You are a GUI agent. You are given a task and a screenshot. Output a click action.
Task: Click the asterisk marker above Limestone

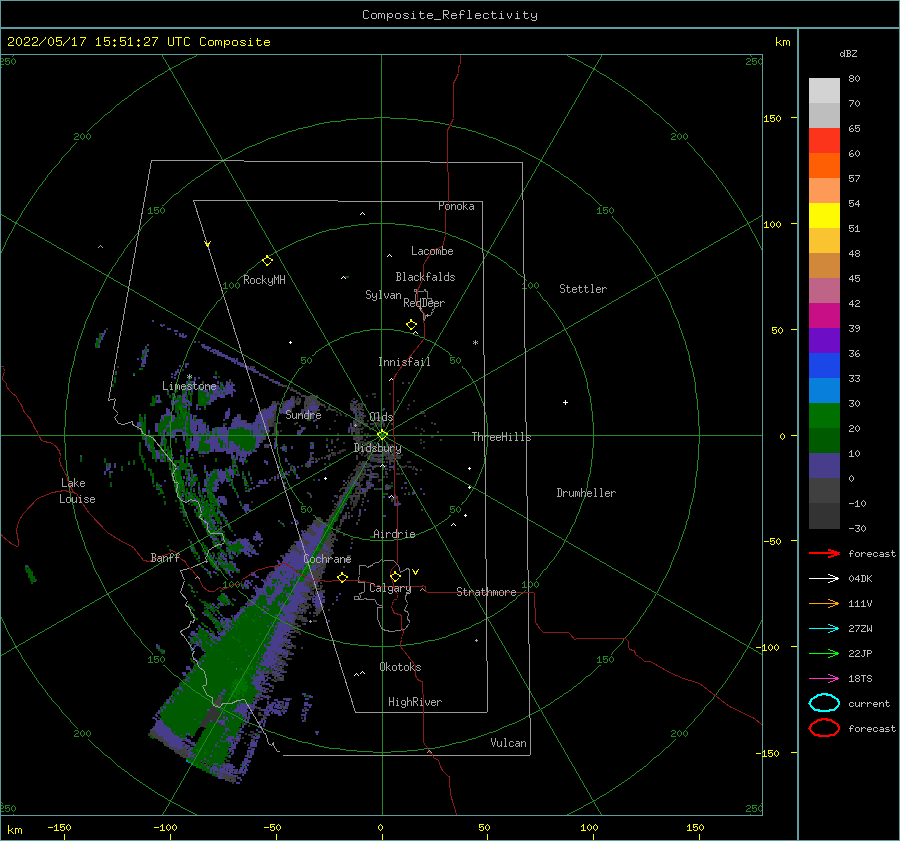click(189, 377)
